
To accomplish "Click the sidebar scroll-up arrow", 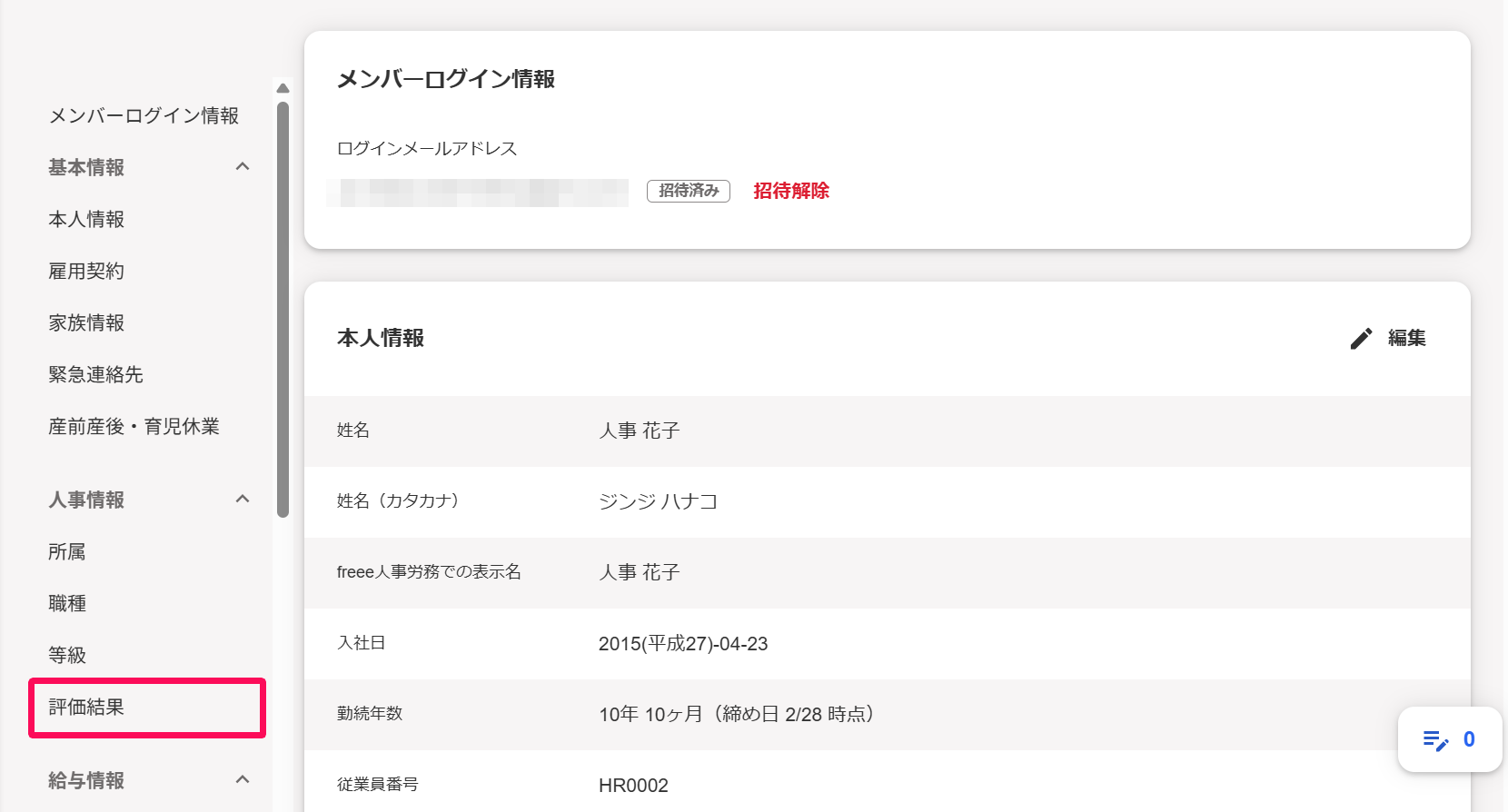I will tap(283, 88).
